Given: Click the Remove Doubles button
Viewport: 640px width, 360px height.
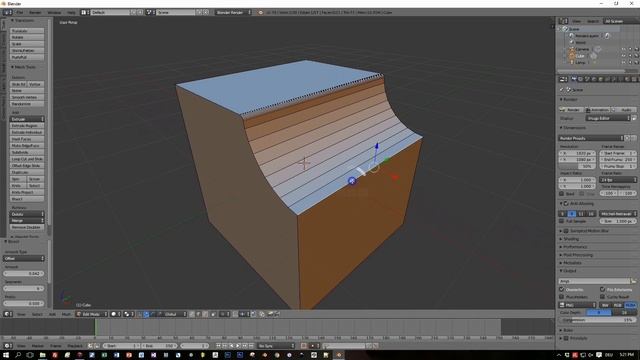Looking at the screenshot, I should pyautogui.click(x=27, y=227).
